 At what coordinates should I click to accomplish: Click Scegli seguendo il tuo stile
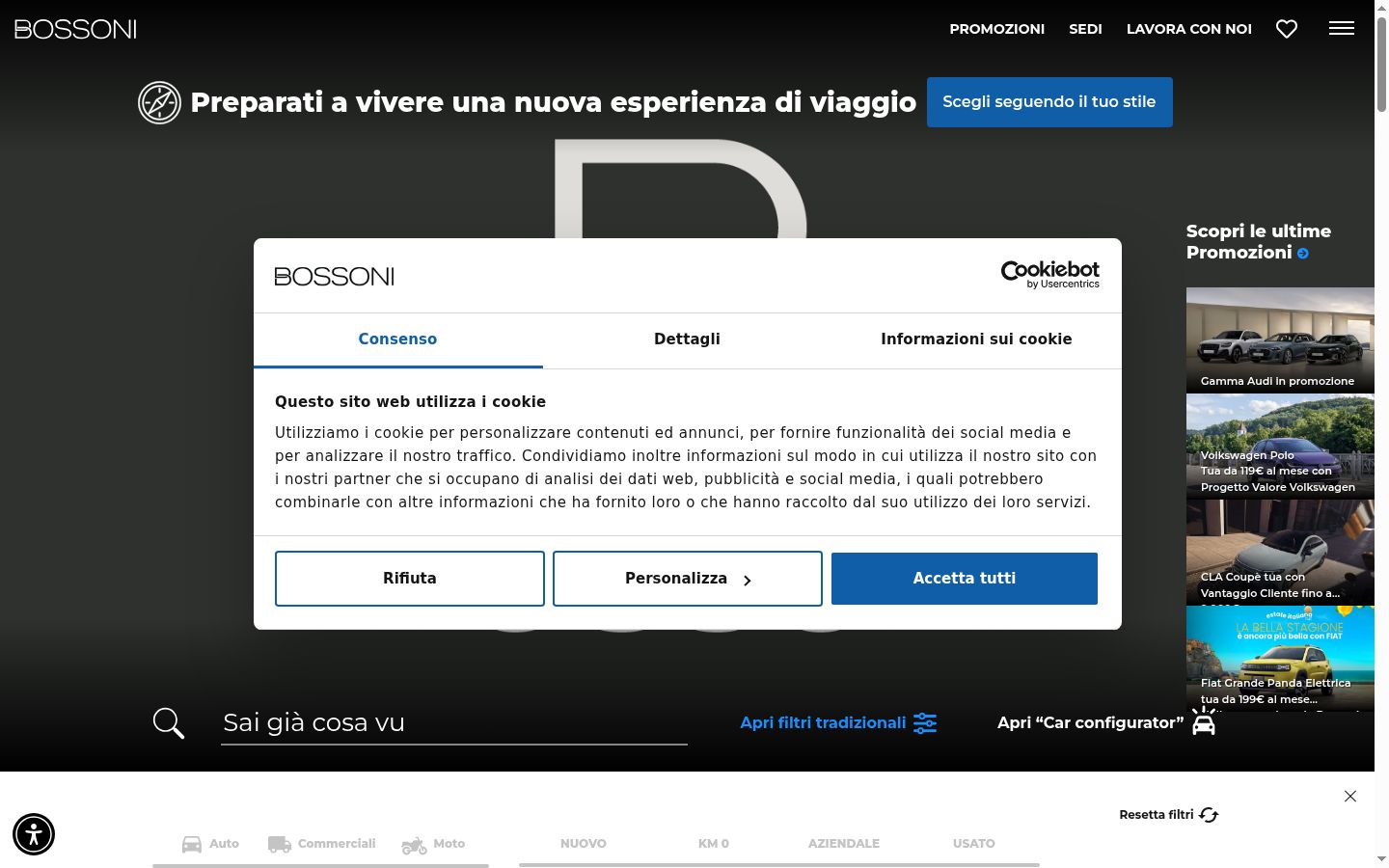(1049, 102)
